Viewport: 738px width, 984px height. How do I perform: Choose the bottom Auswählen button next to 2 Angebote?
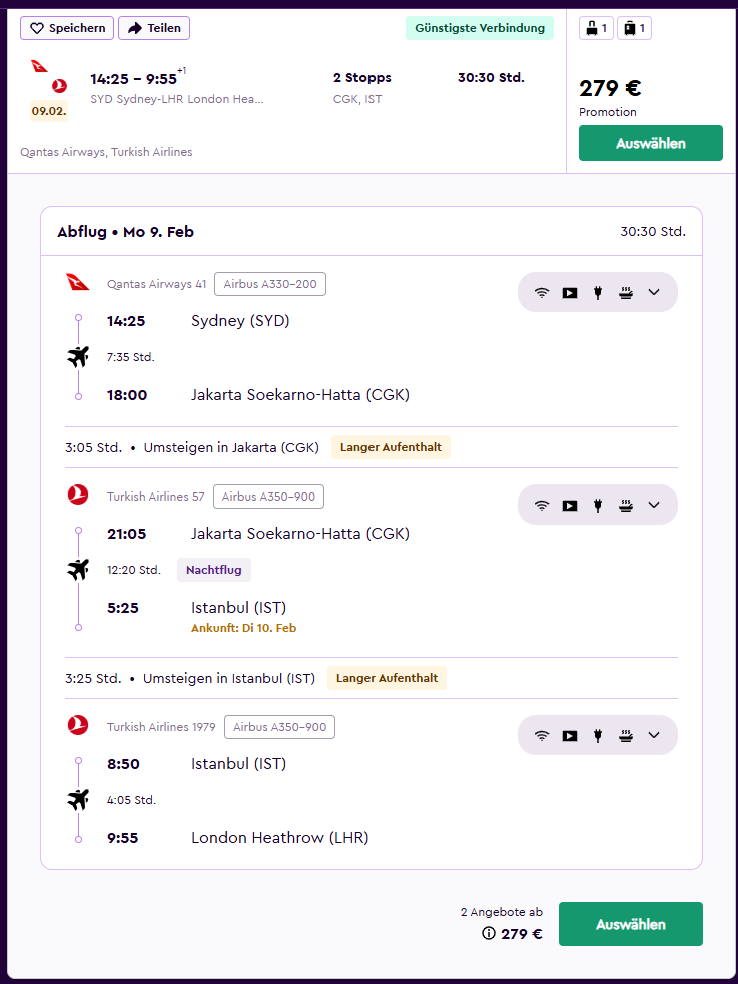click(631, 924)
